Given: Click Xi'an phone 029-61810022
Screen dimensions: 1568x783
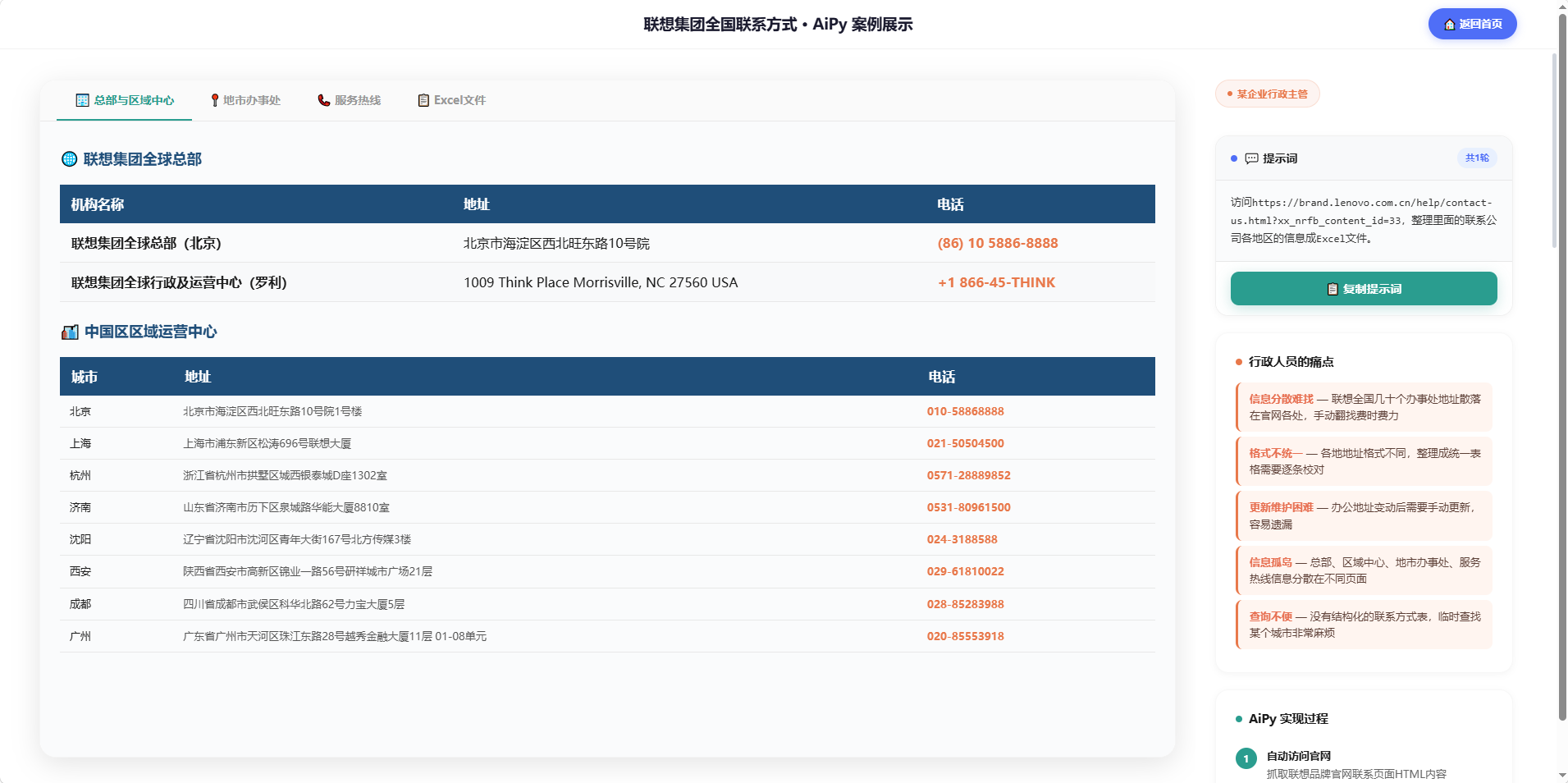Looking at the screenshot, I should coord(966,571).
